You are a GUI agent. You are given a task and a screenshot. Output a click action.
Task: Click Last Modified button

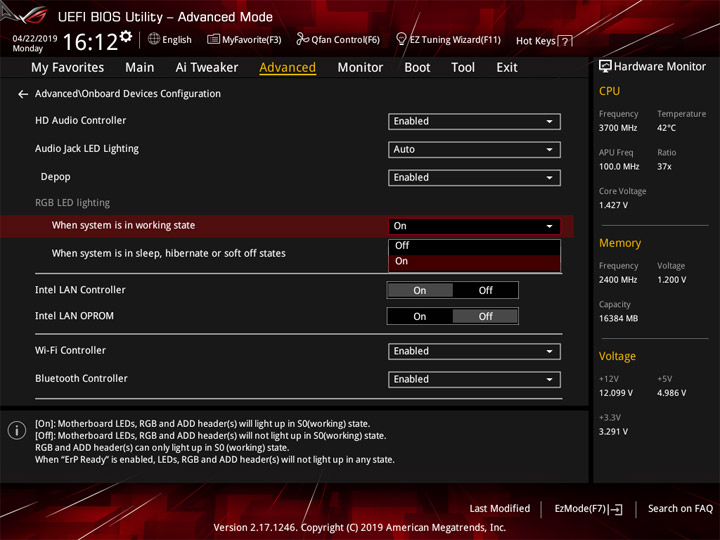pos(500,509)
